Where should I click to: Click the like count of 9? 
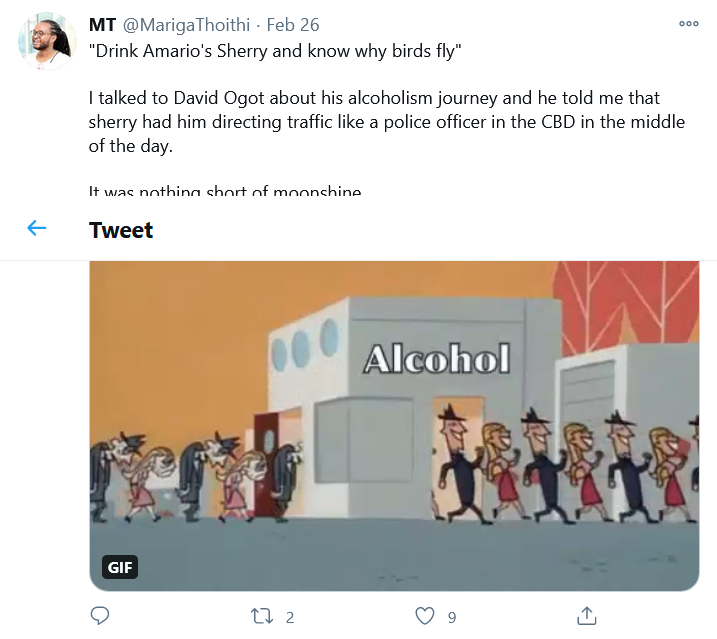(452, 617)
